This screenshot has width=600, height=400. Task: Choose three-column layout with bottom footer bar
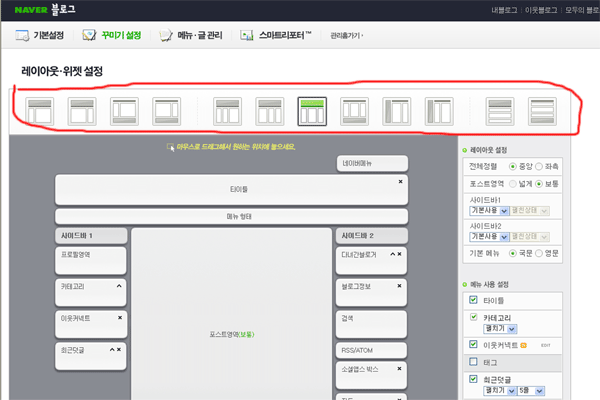pyautogui.click(x=354, y=111)
